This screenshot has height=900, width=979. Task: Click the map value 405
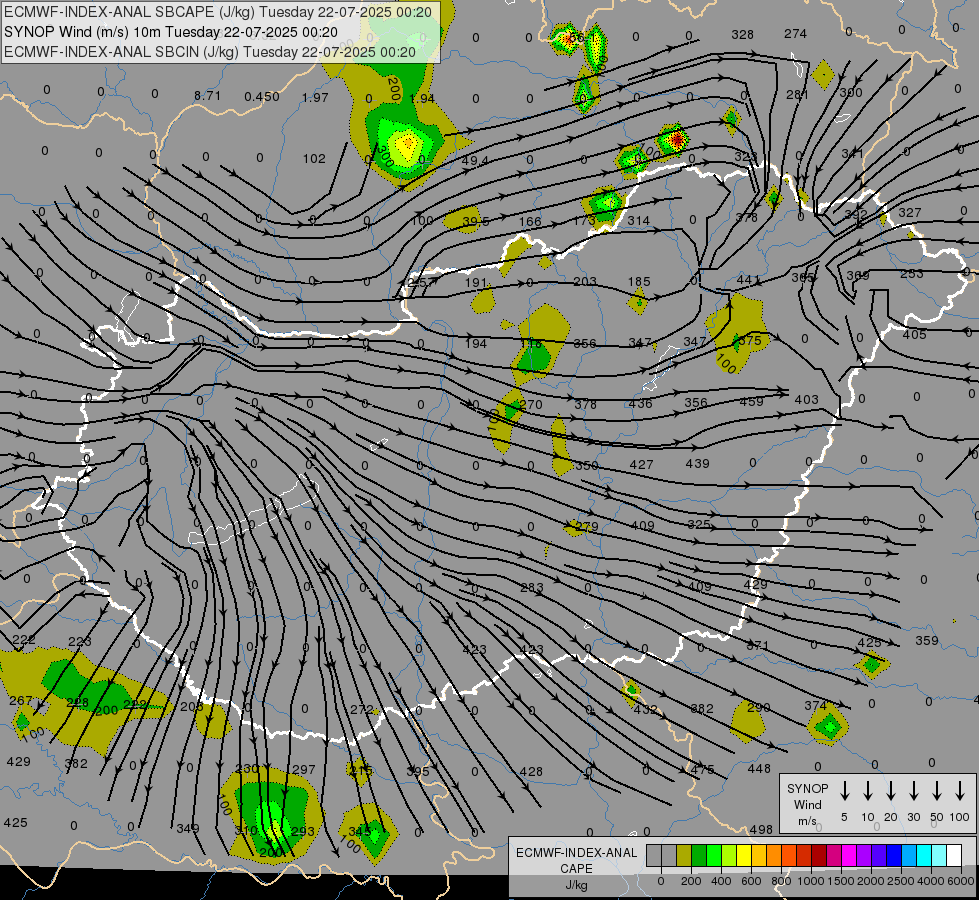(x=915, y=334)
